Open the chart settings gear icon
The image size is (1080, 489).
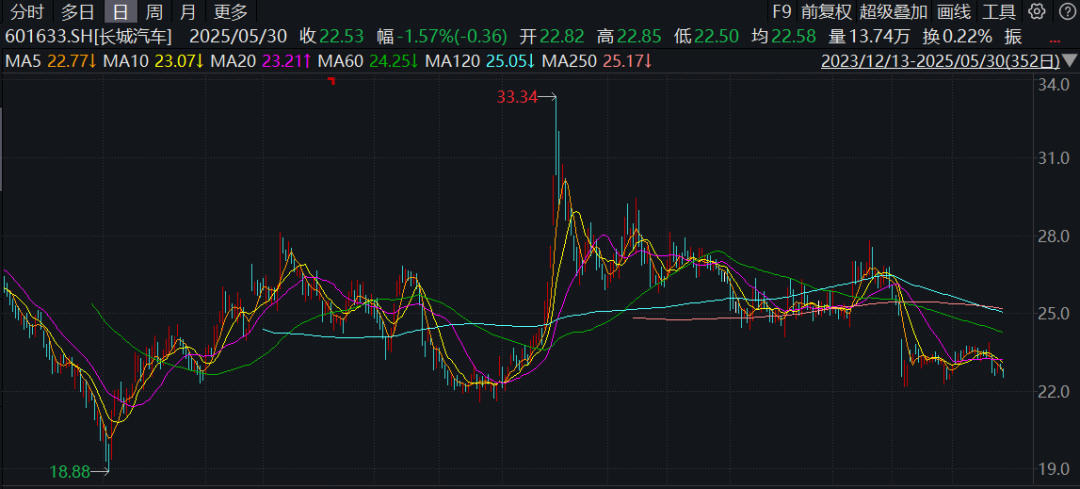point(1037,12)
